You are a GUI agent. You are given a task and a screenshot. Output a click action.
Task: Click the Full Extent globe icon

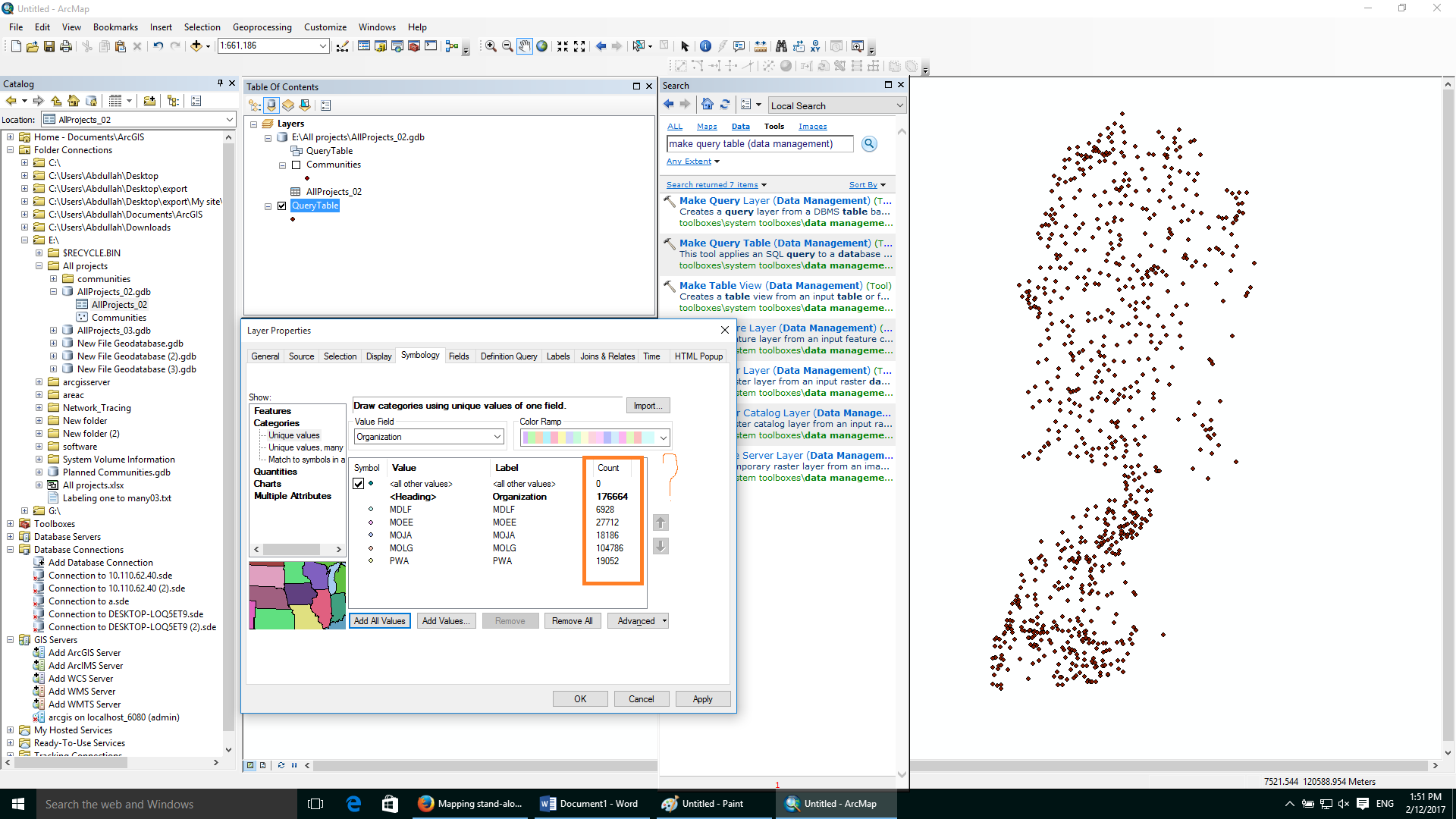click(541, 46)
